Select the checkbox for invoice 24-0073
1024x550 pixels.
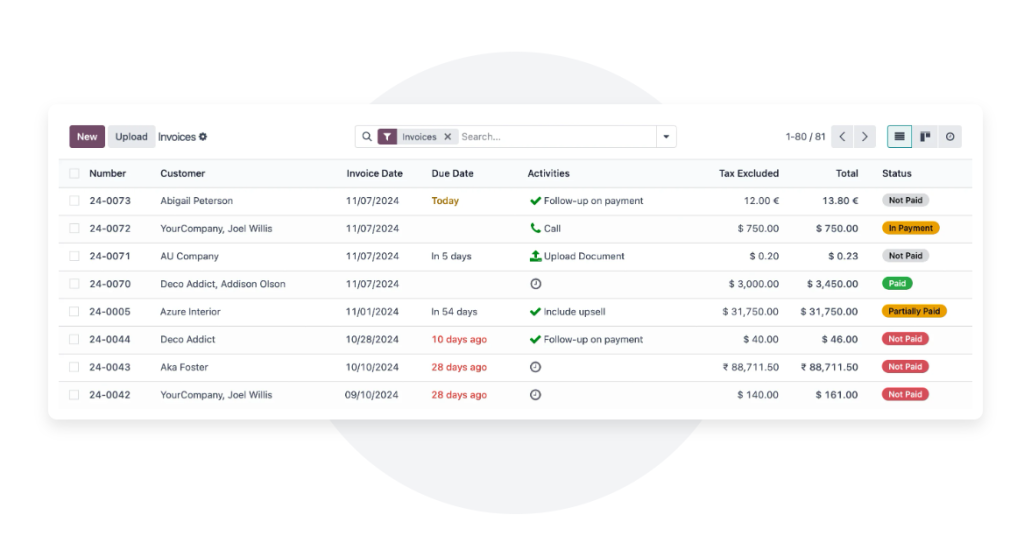coord(74,201)
